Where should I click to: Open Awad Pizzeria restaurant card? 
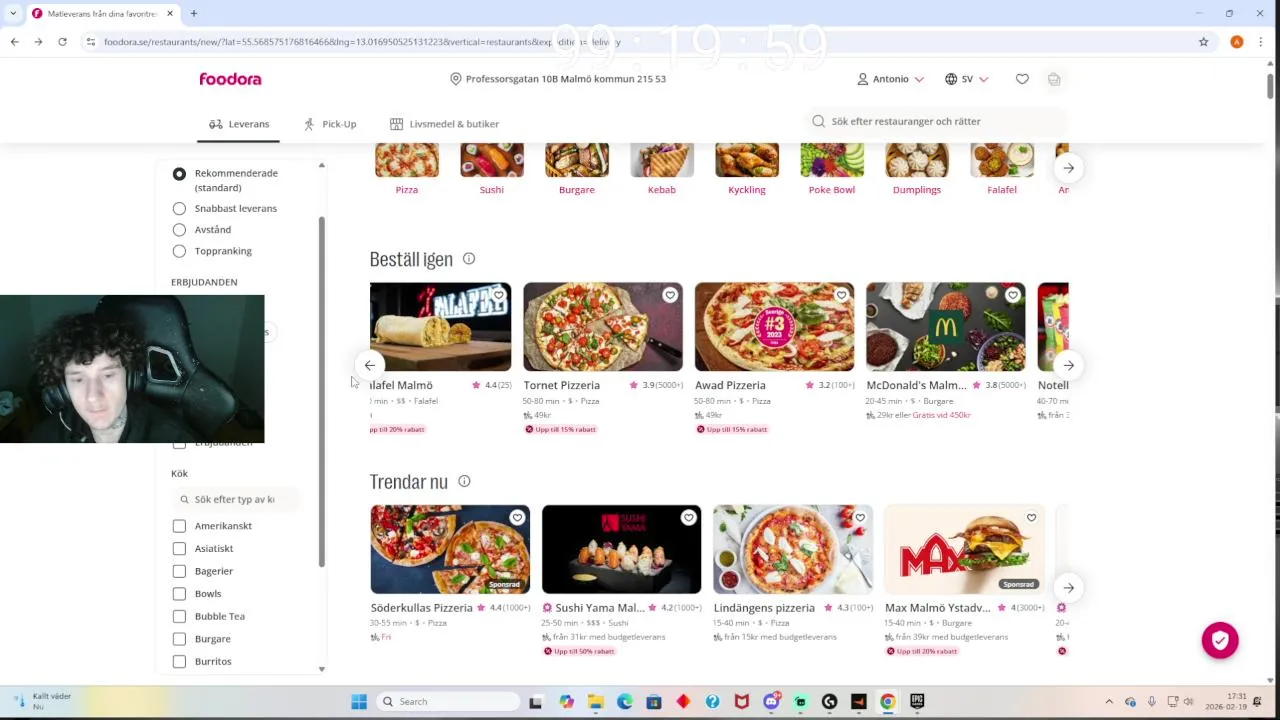774,358
